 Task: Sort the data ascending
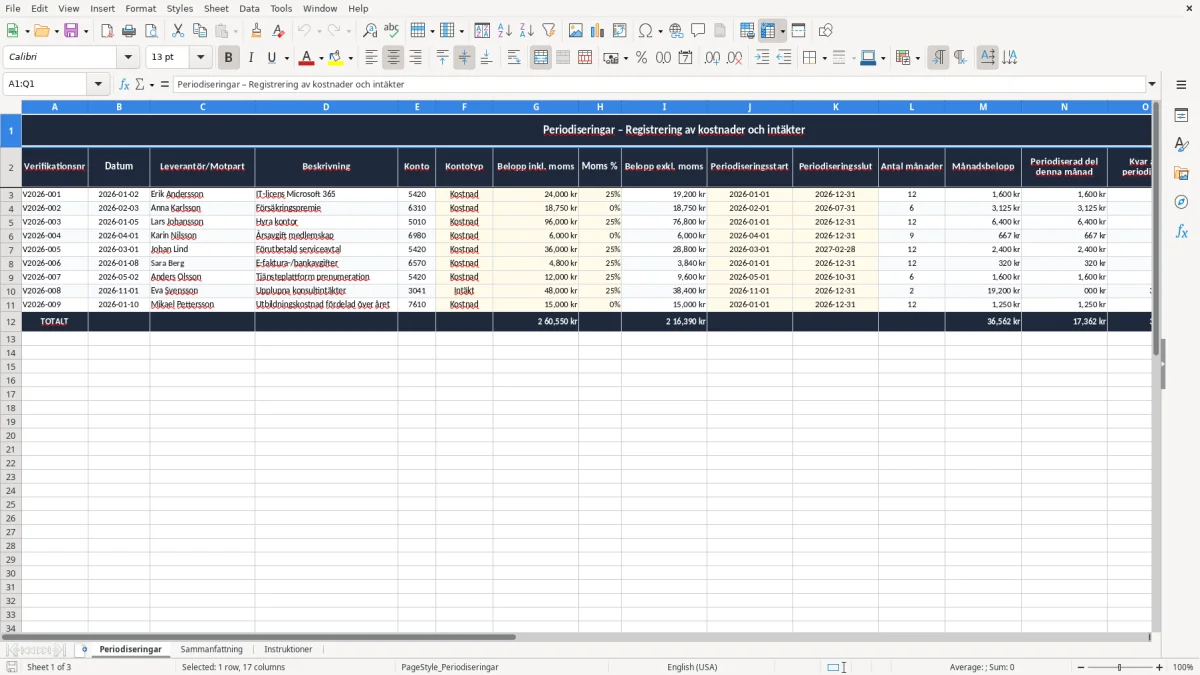coord(505,31)
